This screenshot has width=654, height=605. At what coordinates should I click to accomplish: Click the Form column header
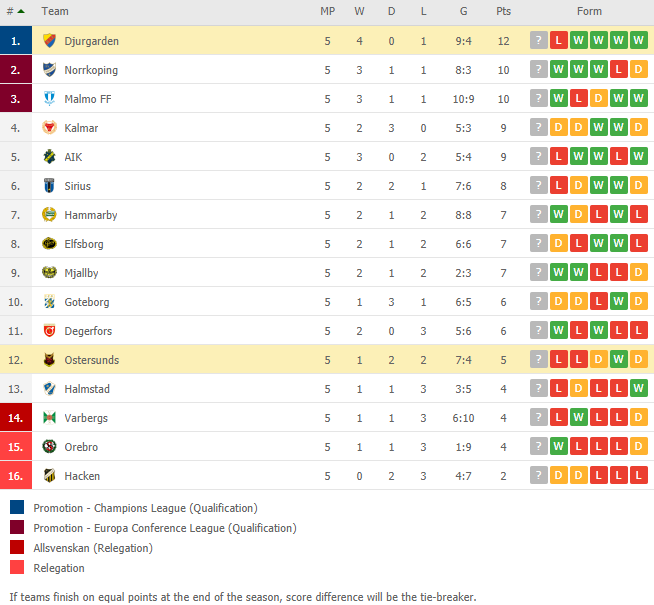(589, 11)
